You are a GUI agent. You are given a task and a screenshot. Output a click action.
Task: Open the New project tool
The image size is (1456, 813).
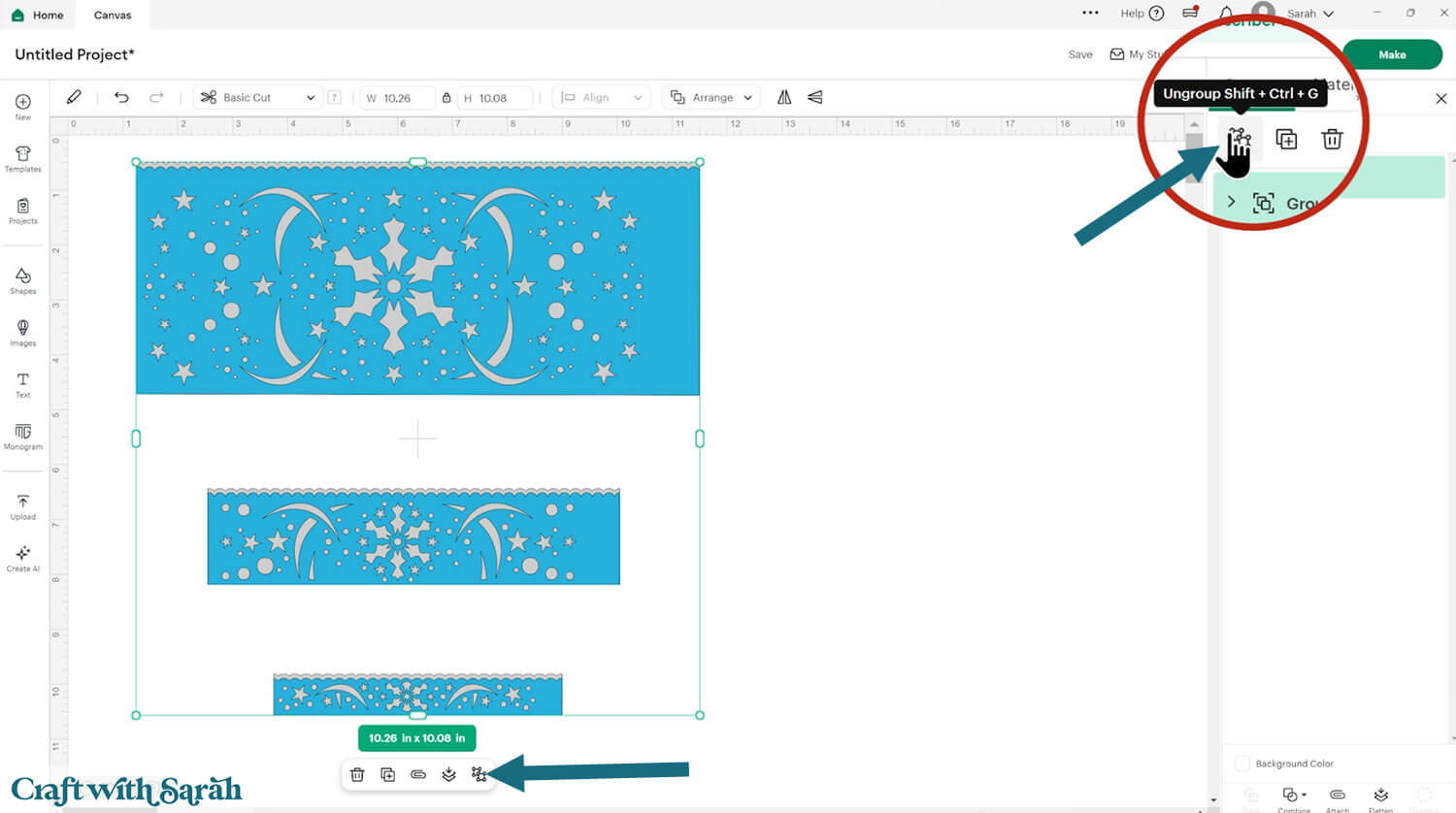click(x=23, y=107)
